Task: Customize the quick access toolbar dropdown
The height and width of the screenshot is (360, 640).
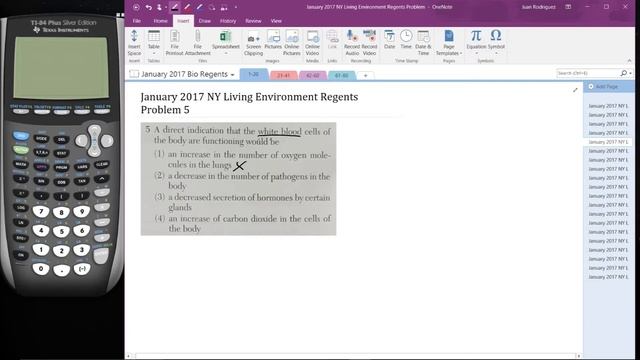Action: click(x=236, y=7)
